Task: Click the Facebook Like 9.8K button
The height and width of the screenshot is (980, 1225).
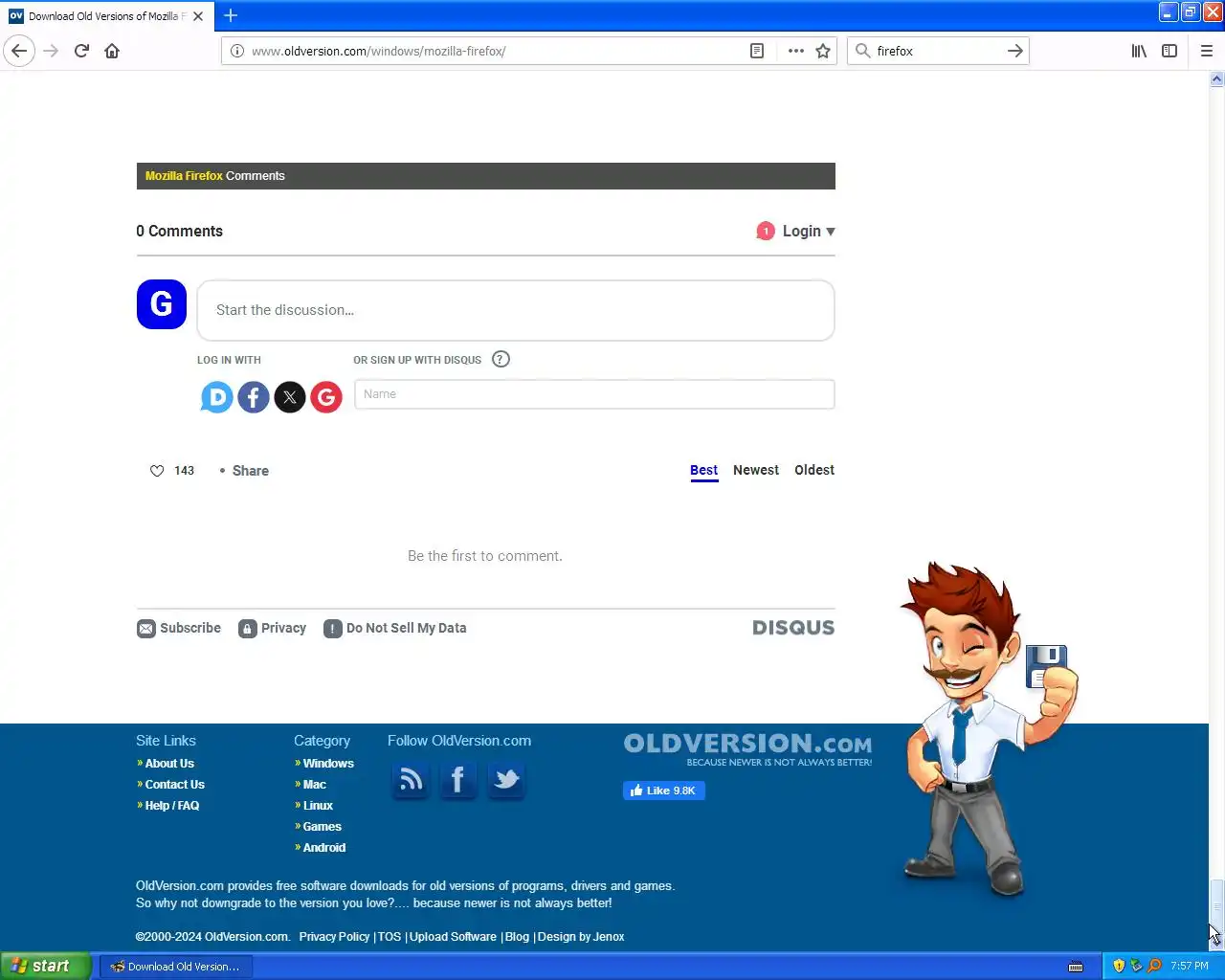Action: pyautogui.click(x=664, y=791)
